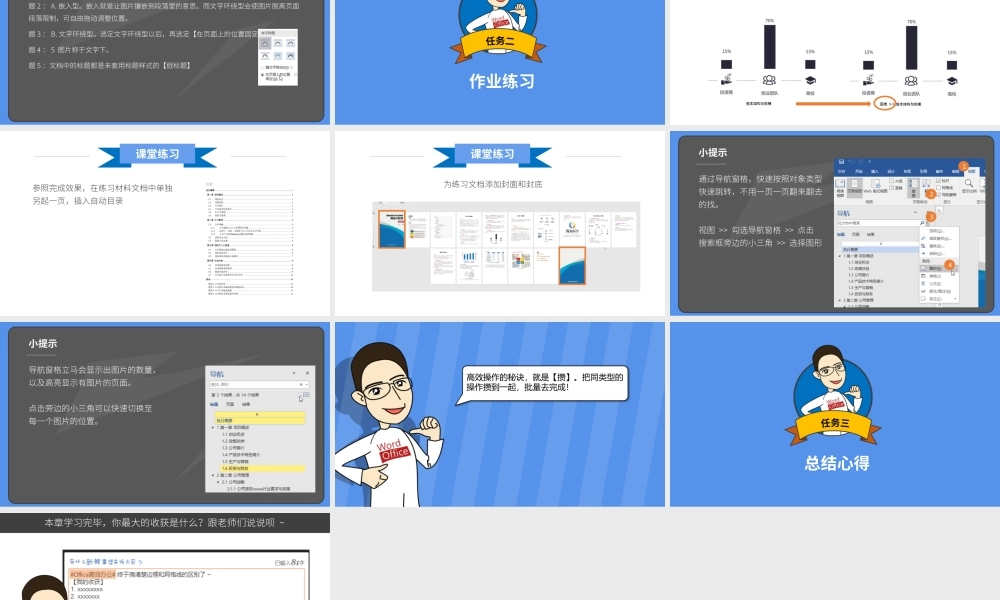Image resolution: width=1000 pixels, height=600 pixels.
Task: Click the orange number 4 step marker
Action: [949, 265]
